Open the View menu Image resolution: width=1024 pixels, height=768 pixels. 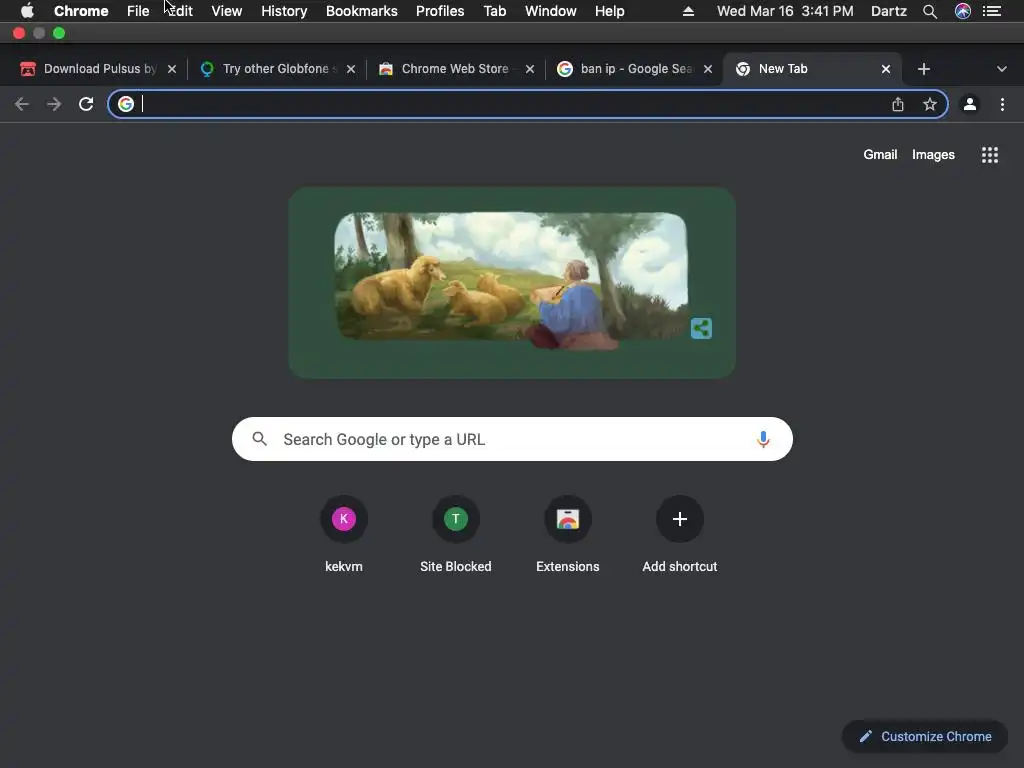tap(227, 11)
